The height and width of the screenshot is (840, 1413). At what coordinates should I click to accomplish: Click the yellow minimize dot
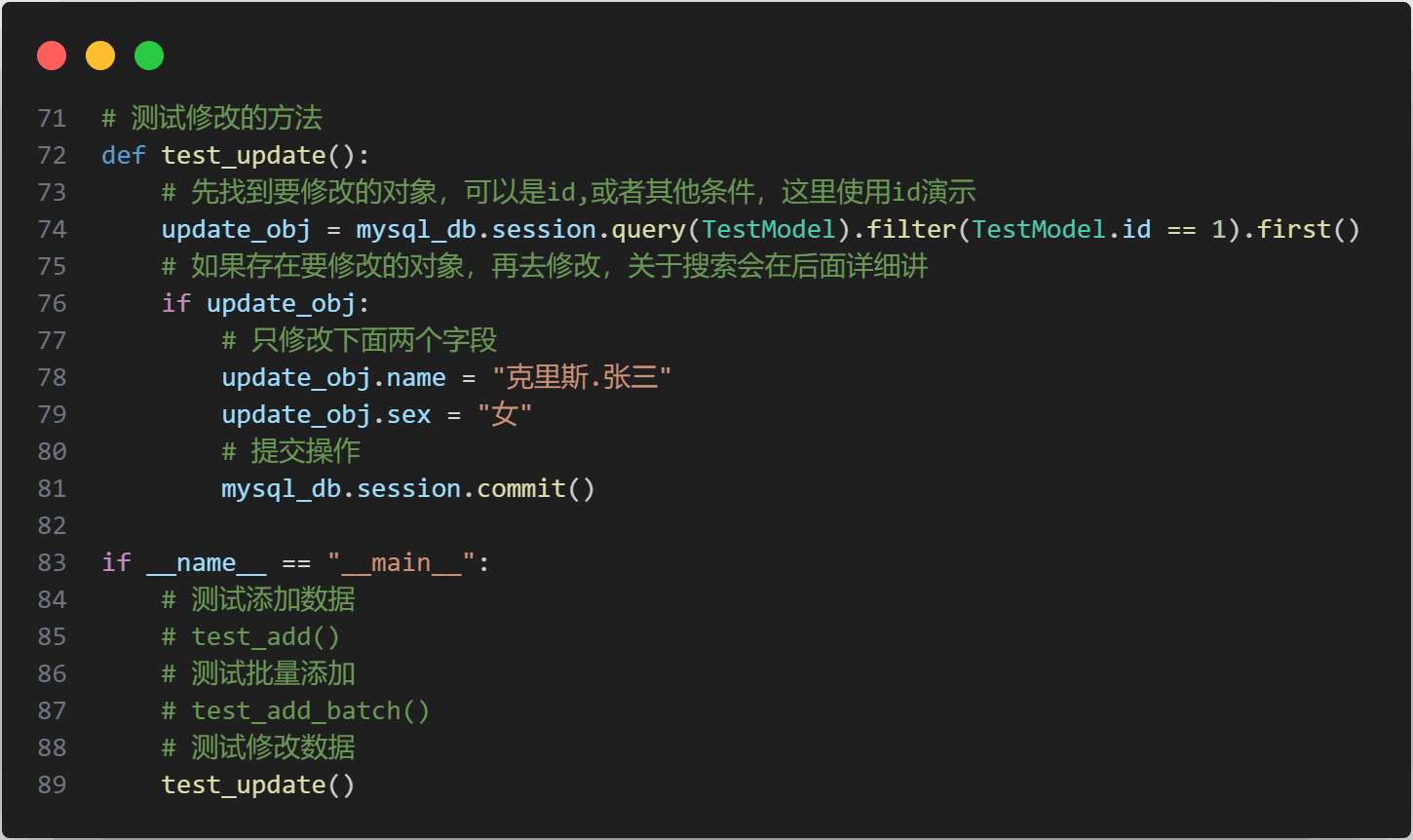tap(100, 56)
